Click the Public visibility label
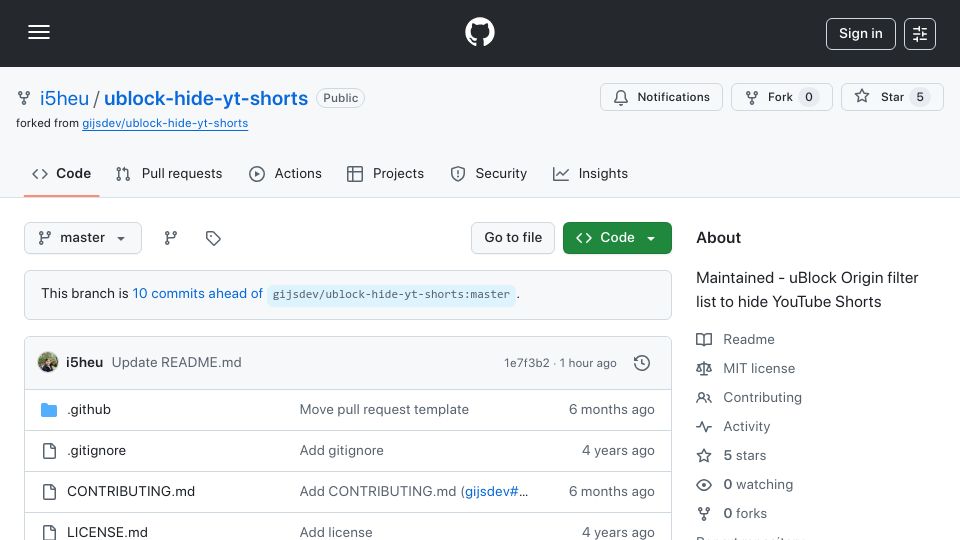Image resolution: width=960 pixels, height=540 pixels. pos(340,98)
